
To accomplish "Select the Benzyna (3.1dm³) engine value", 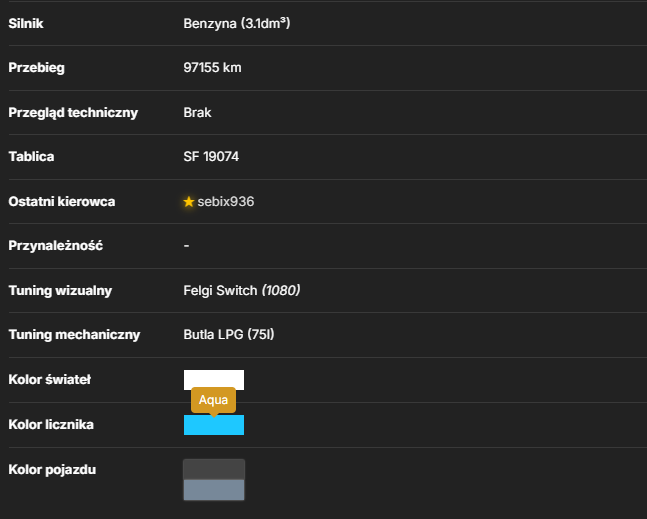I will pos(237,24).
